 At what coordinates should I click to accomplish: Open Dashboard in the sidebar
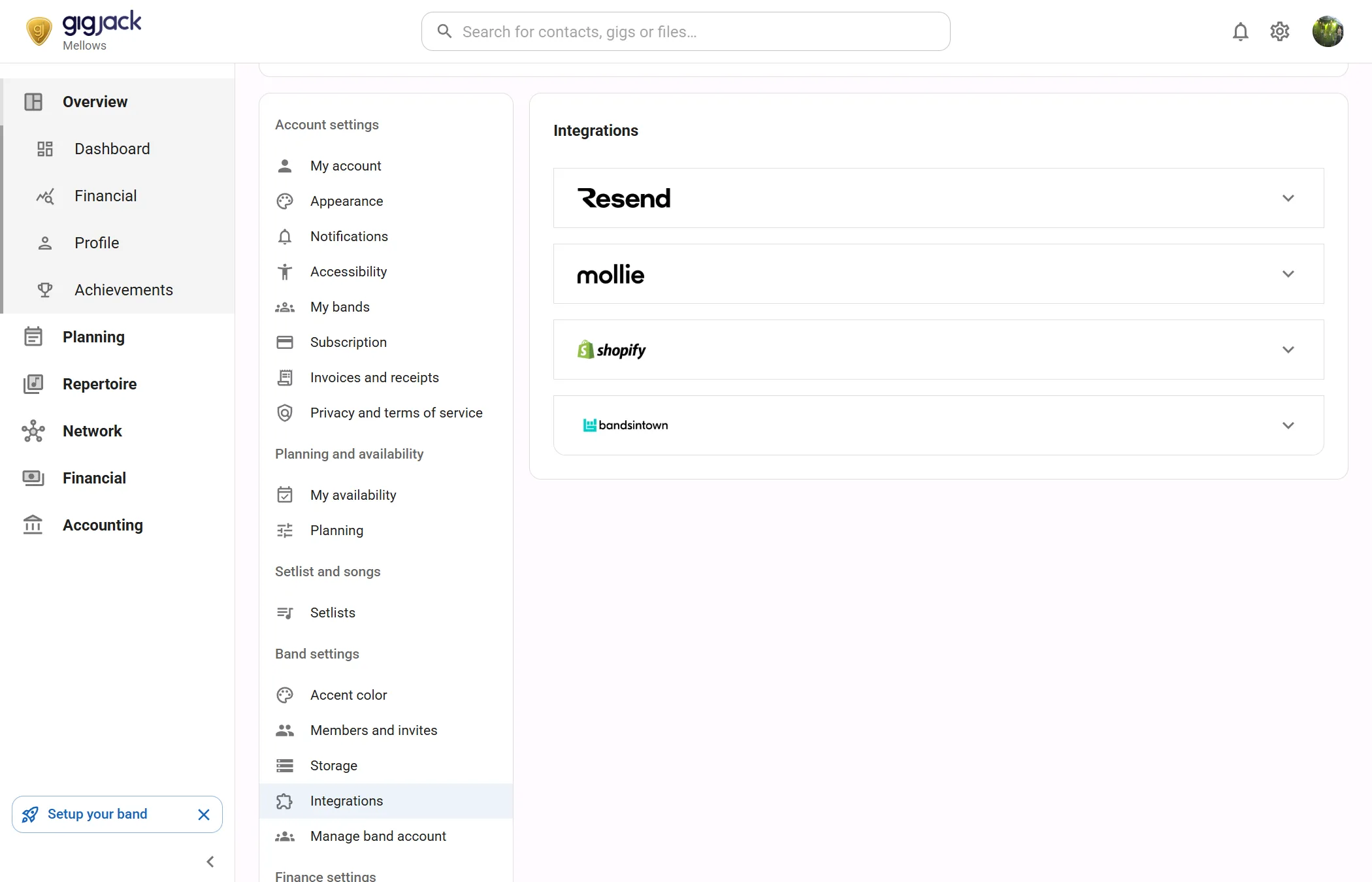pyautogui.click(x=118, y=149)
